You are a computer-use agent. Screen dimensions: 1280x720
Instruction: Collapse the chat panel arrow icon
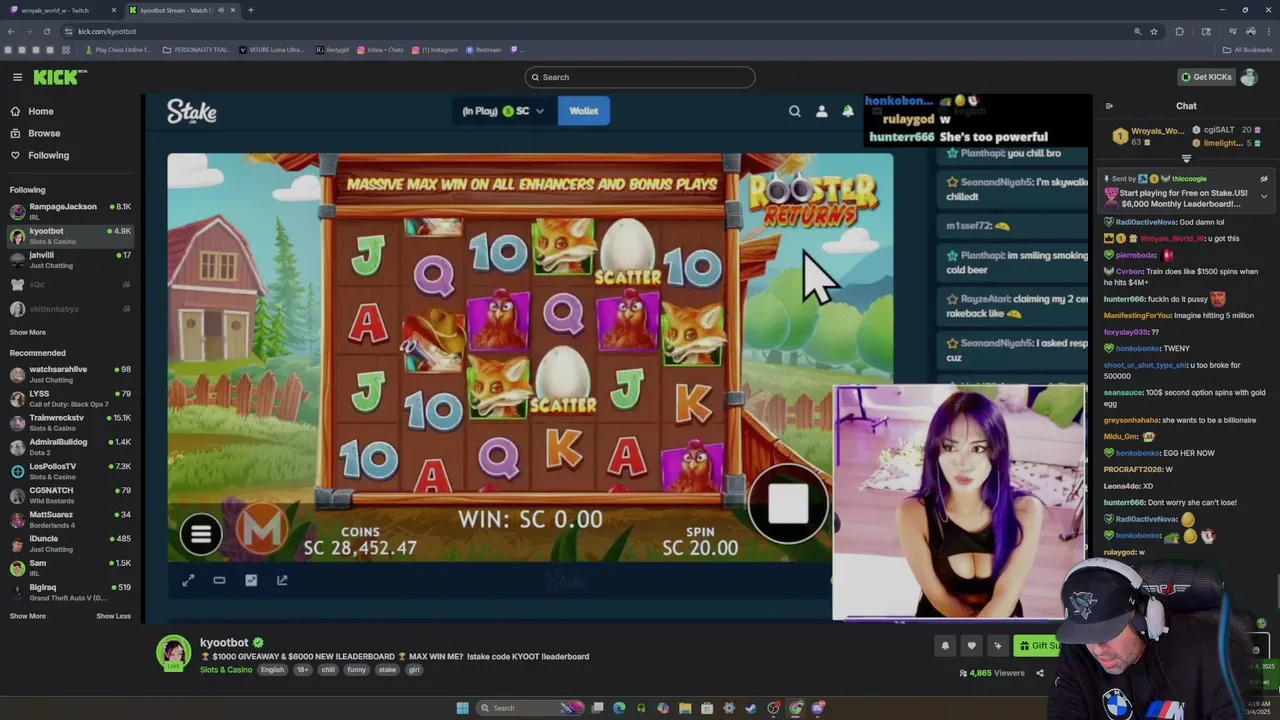click(x=1109, y=106)
